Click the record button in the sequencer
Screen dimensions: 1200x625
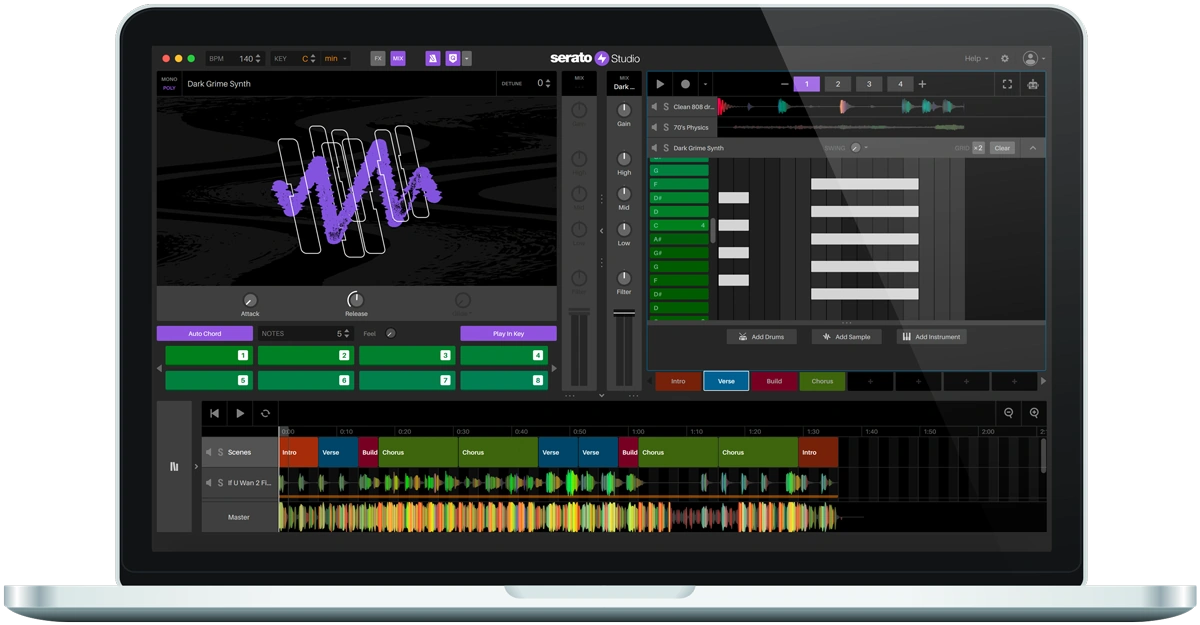(x=685, y=84)
